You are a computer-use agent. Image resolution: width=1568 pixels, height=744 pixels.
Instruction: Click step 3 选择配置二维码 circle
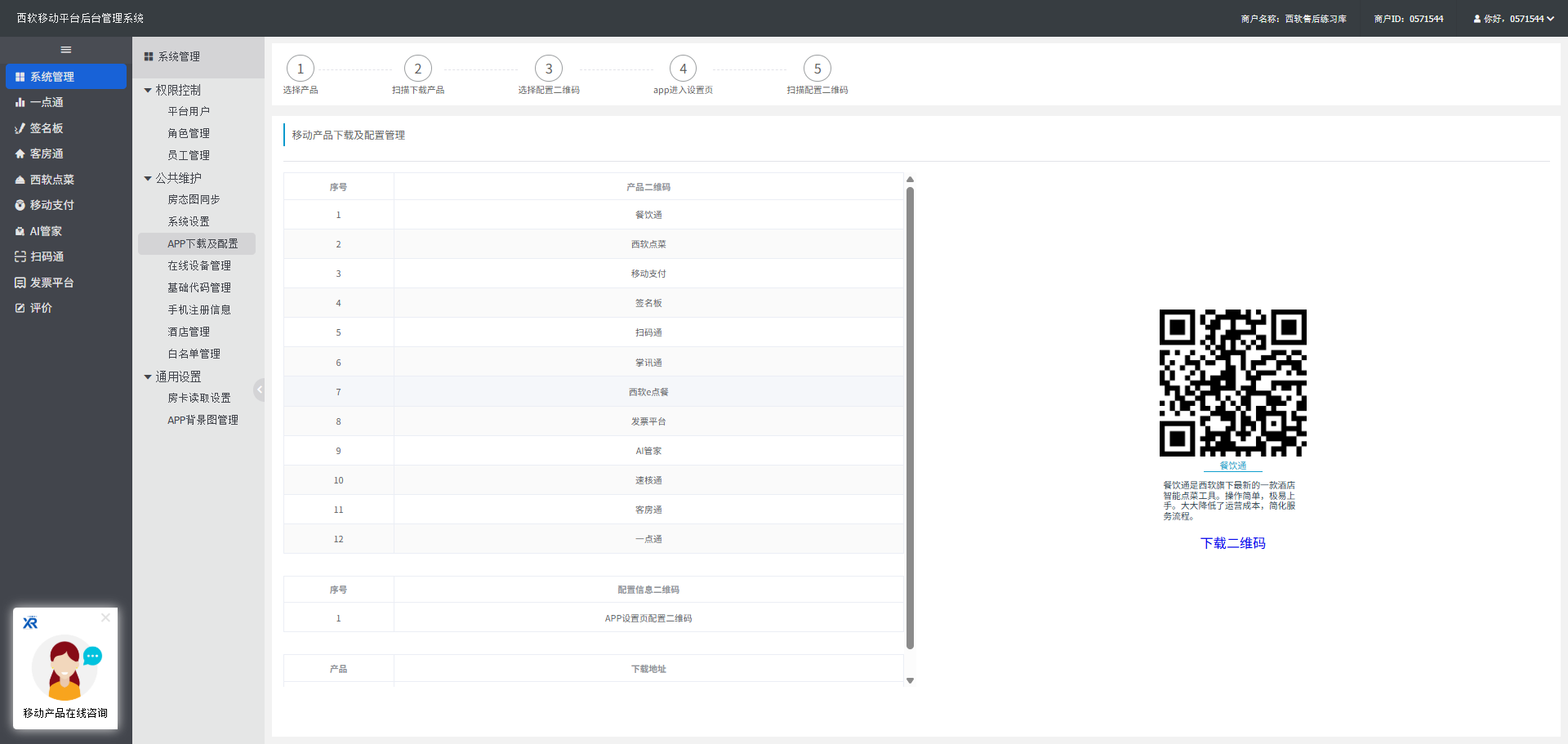(549, 69)
